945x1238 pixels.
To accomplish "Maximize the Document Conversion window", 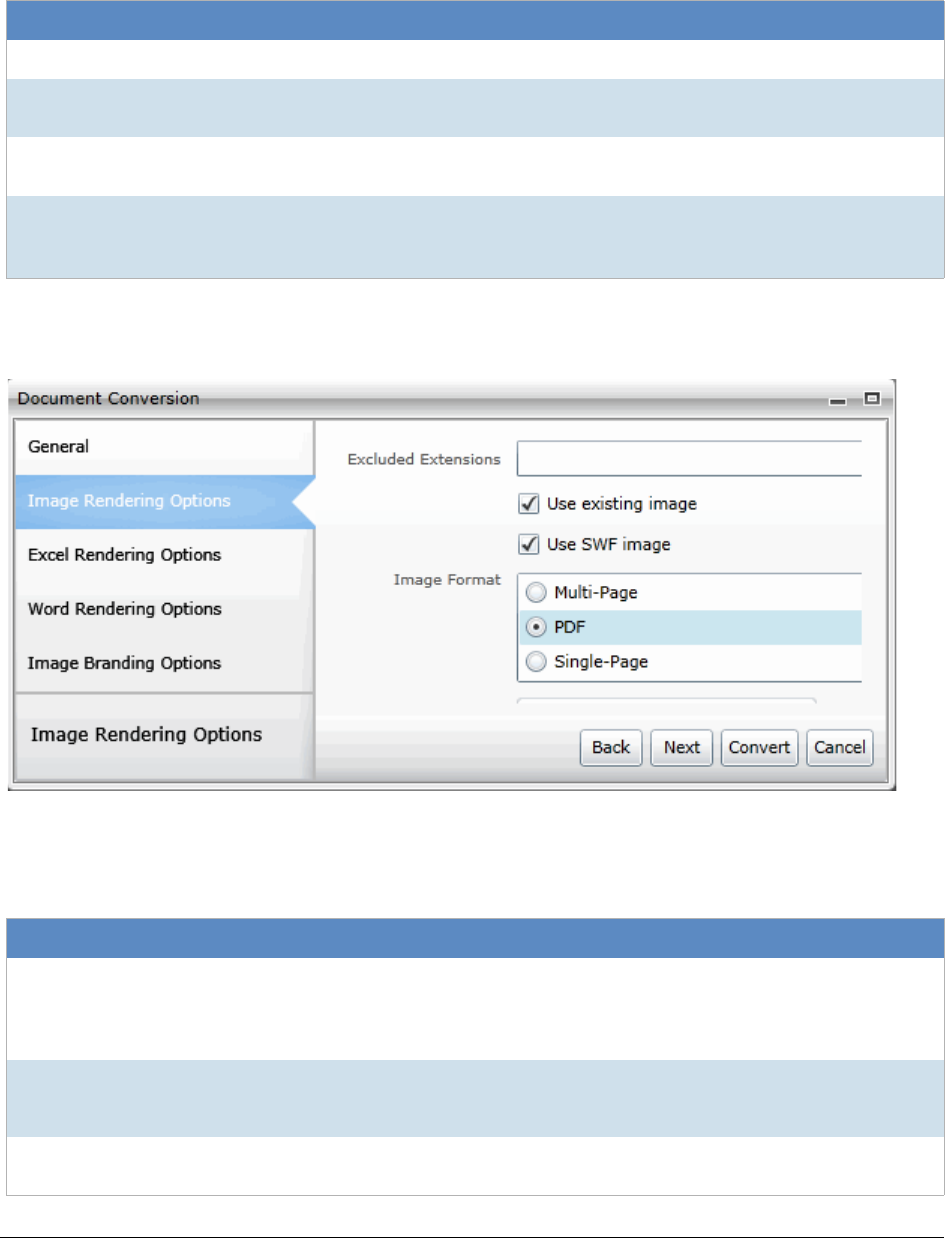I will pyautogui.click(x=872, y=399).
